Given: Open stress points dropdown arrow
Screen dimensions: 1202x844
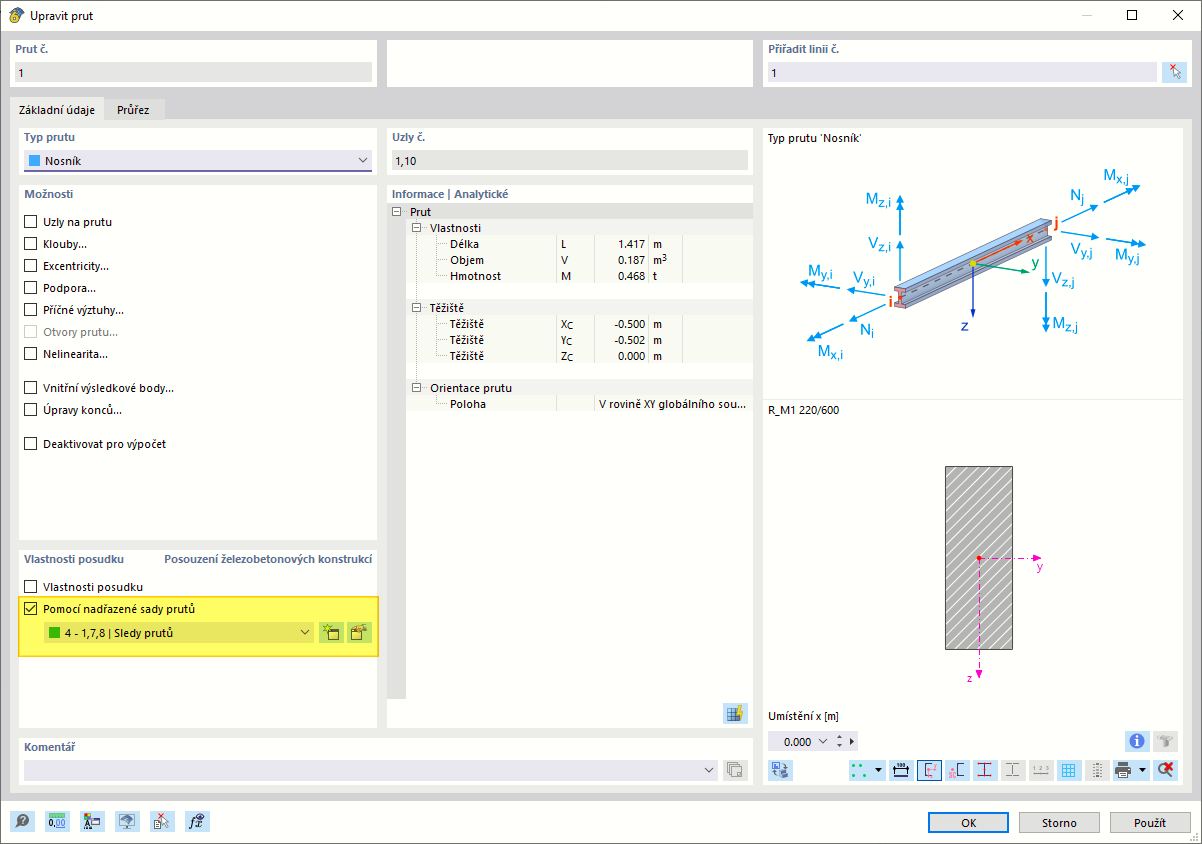Looking at the screenshot, I should (x=879, y=770).
